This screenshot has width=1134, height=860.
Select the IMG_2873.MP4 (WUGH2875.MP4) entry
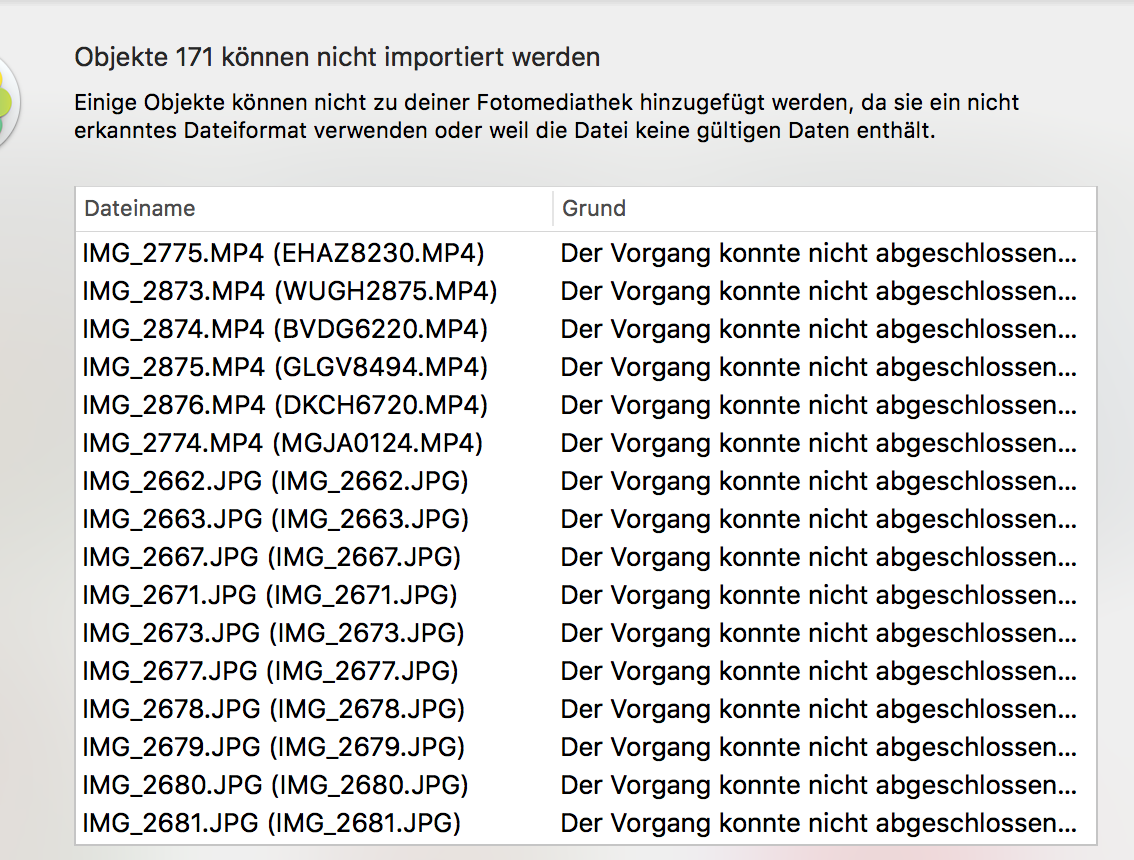(289, 292)
